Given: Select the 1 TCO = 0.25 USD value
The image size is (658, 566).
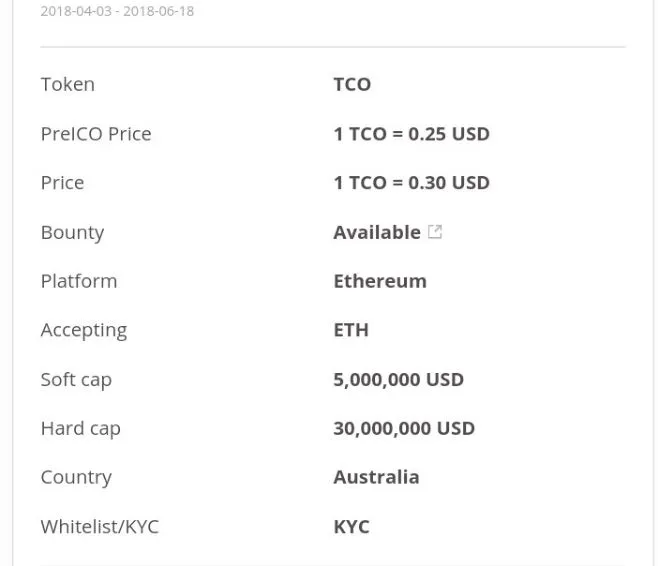Looking at the screenshot, I should pyautogui.click(x=411, y=134).
